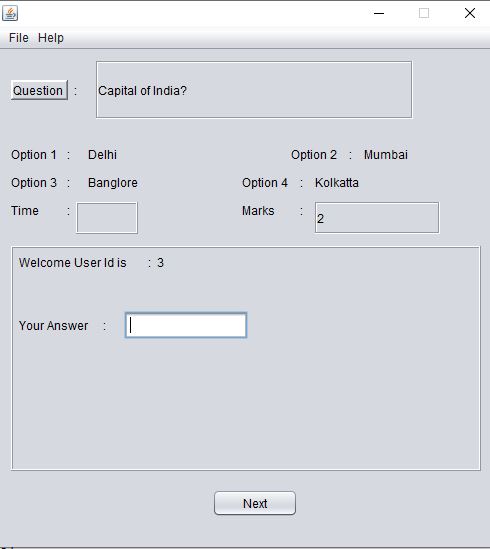Click the Time field box
Screen dimensions: 490x549
(107, 218)
